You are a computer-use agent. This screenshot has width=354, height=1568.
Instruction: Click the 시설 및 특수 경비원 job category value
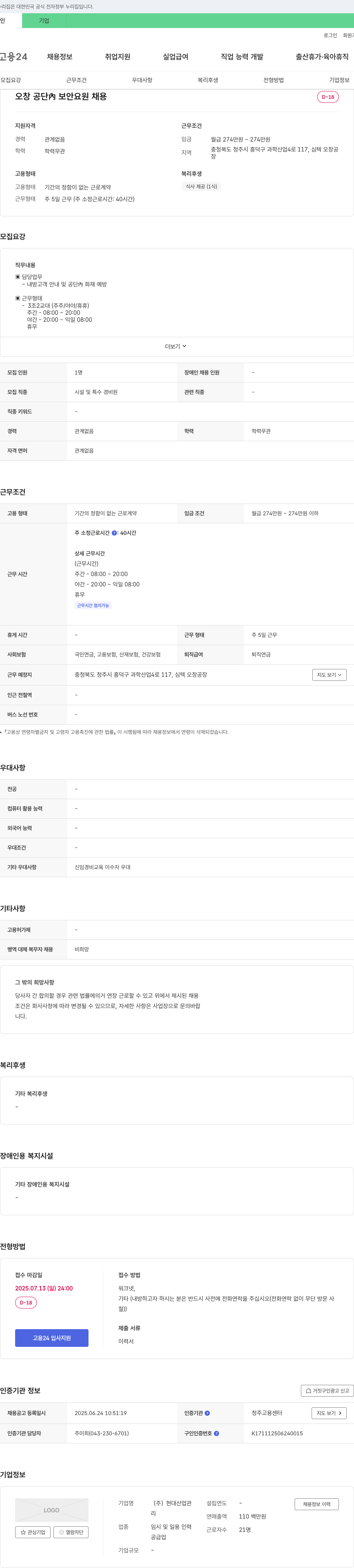tap(96, 392)
